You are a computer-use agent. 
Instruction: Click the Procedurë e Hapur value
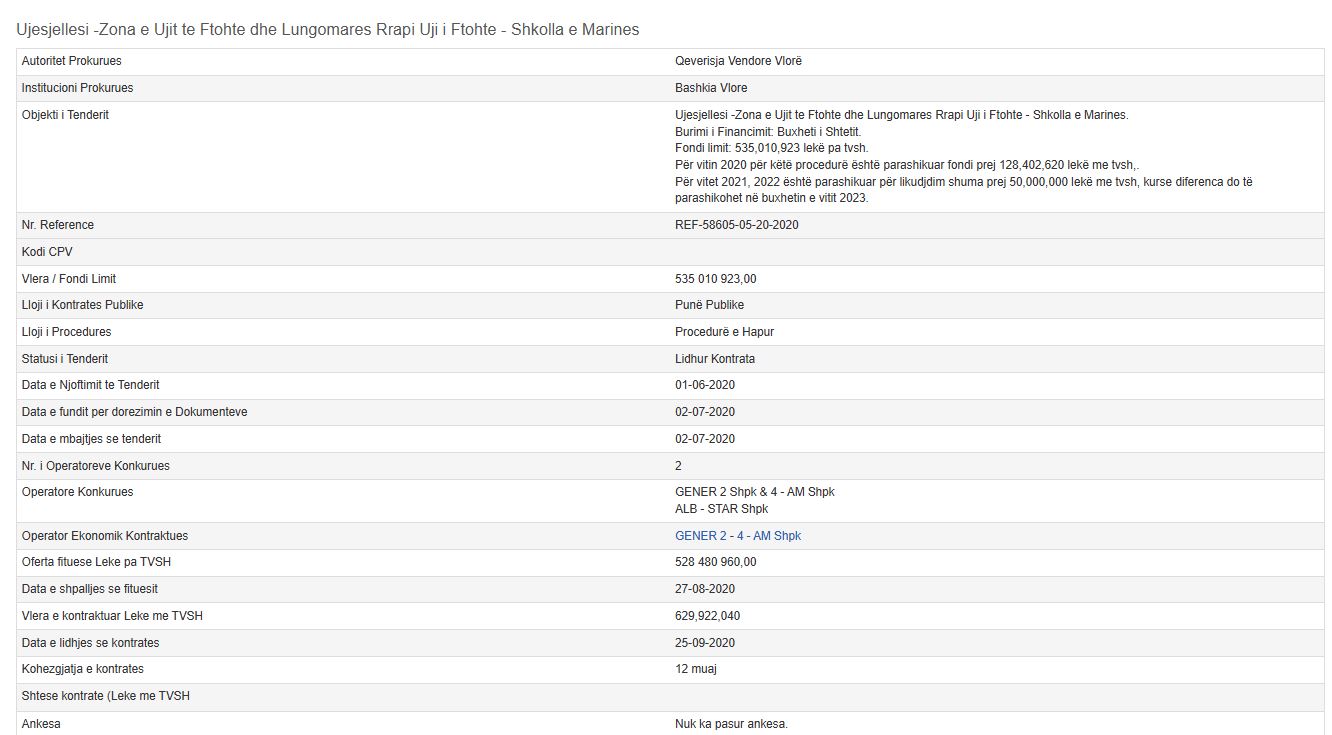point(724,332)
